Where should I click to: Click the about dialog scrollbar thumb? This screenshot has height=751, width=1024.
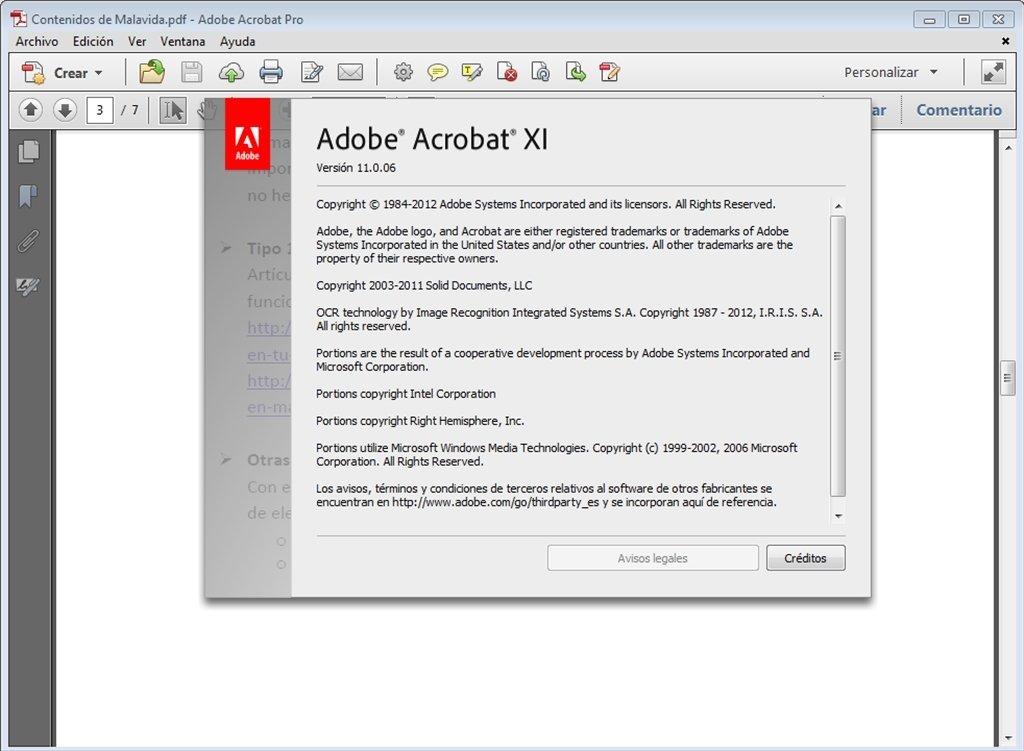[838, 356]
